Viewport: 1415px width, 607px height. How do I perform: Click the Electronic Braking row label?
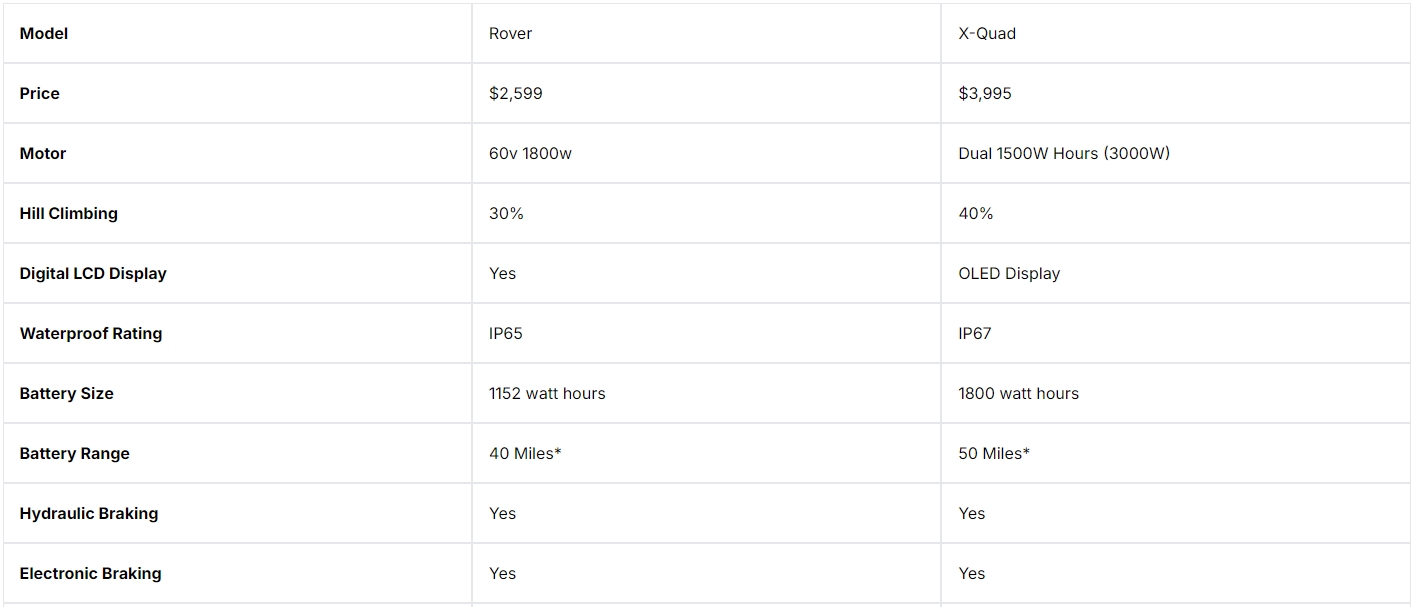[x=90, y=573]
